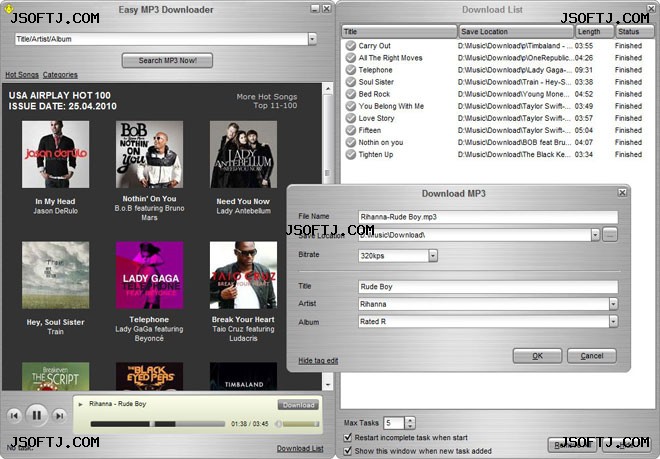Image resolution: width=660 pixels, height=459 pixels.
Task: Switch to Categories tab link
Action: pos(60,75)
